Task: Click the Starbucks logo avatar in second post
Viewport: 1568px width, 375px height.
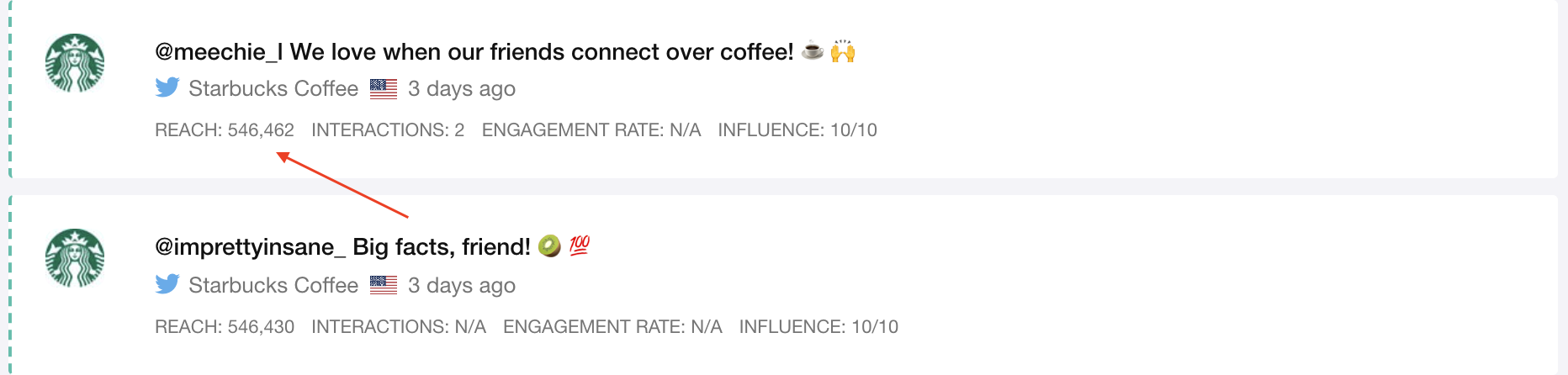Action: (75, 258)
